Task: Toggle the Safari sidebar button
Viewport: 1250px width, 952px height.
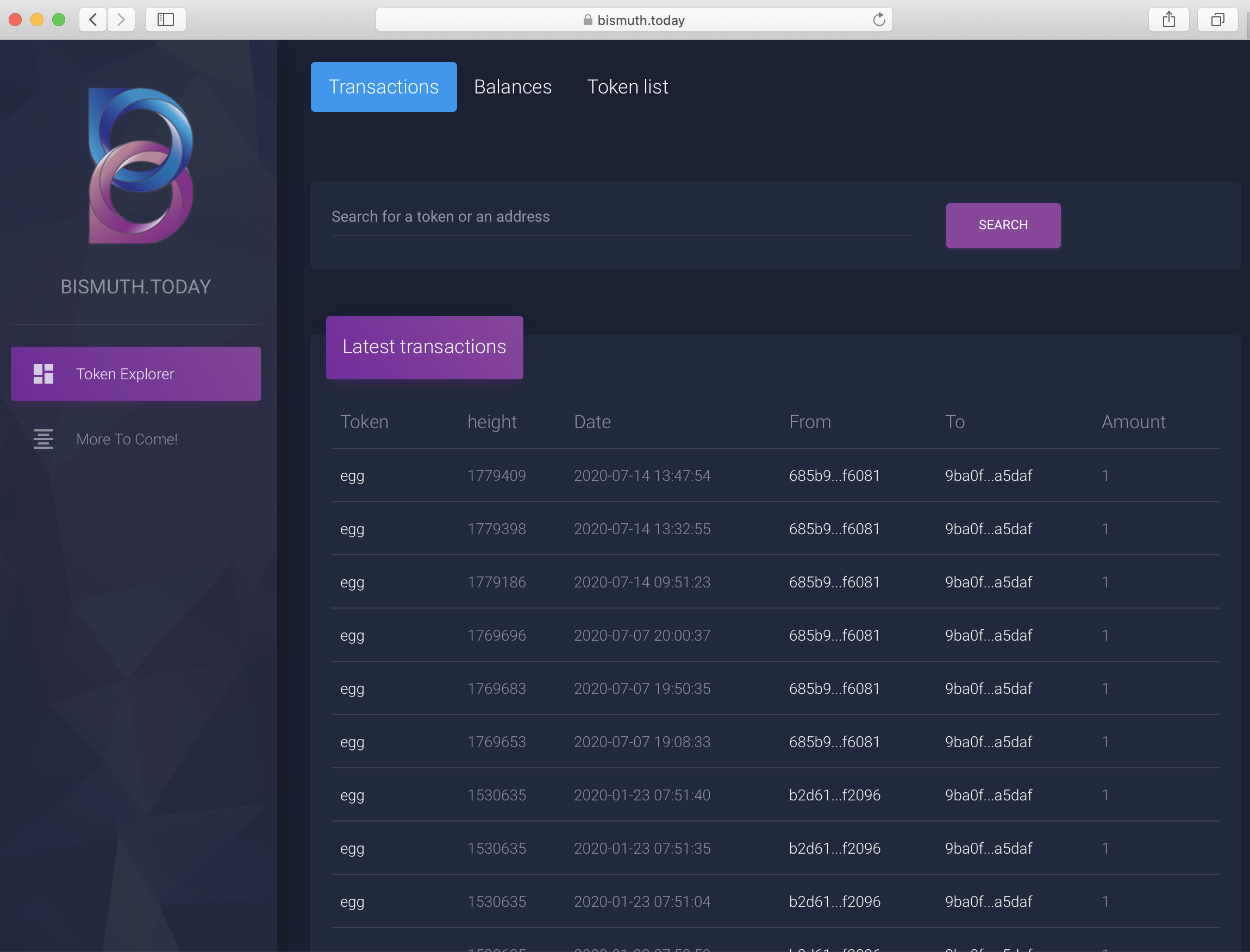Action: (x=165, y=21)
